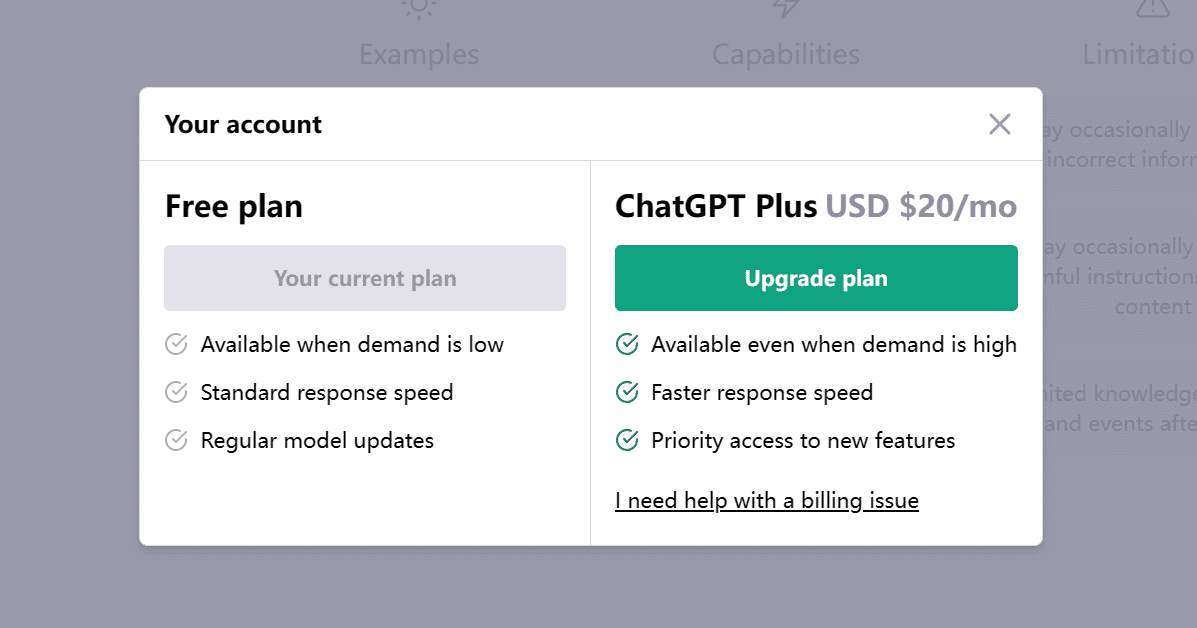
Task: Click the Your account dialog title
Action: pos(243,125)
